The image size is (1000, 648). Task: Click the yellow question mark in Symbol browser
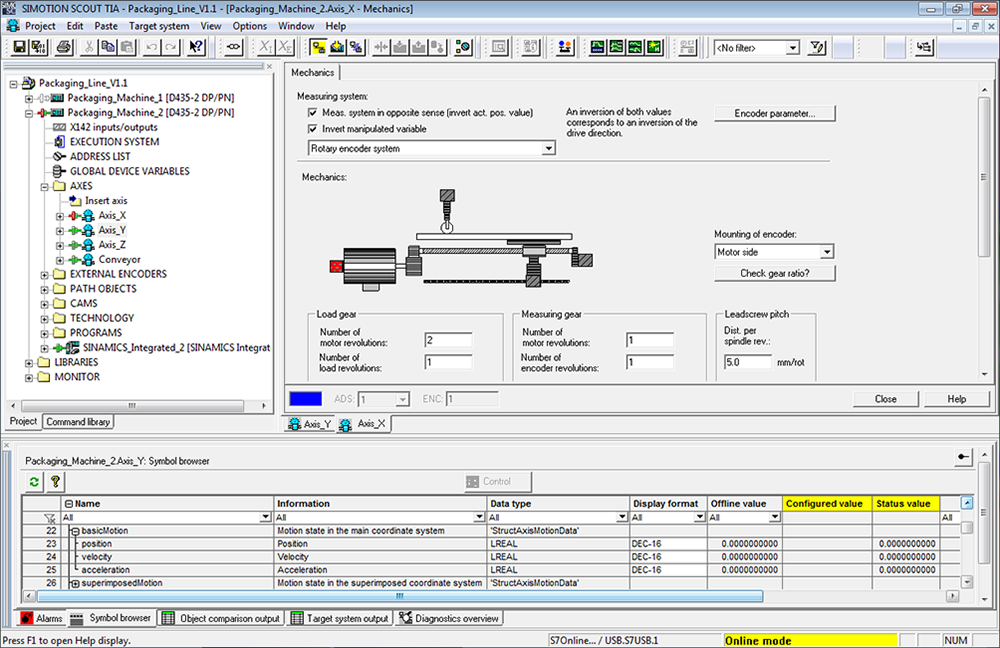pos(55,482)
